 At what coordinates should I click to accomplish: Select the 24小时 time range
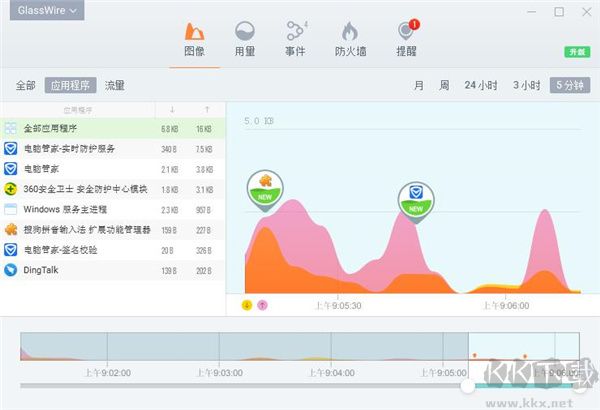481,86
